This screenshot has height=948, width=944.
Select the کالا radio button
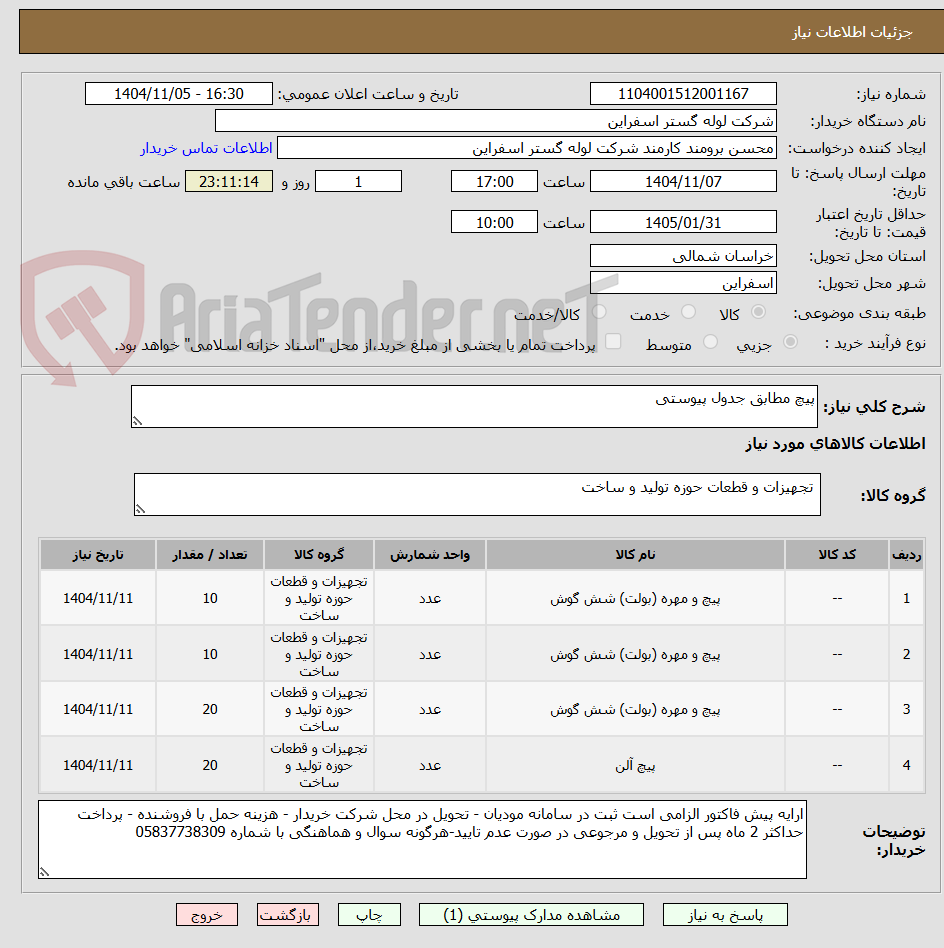pos(758,312)
